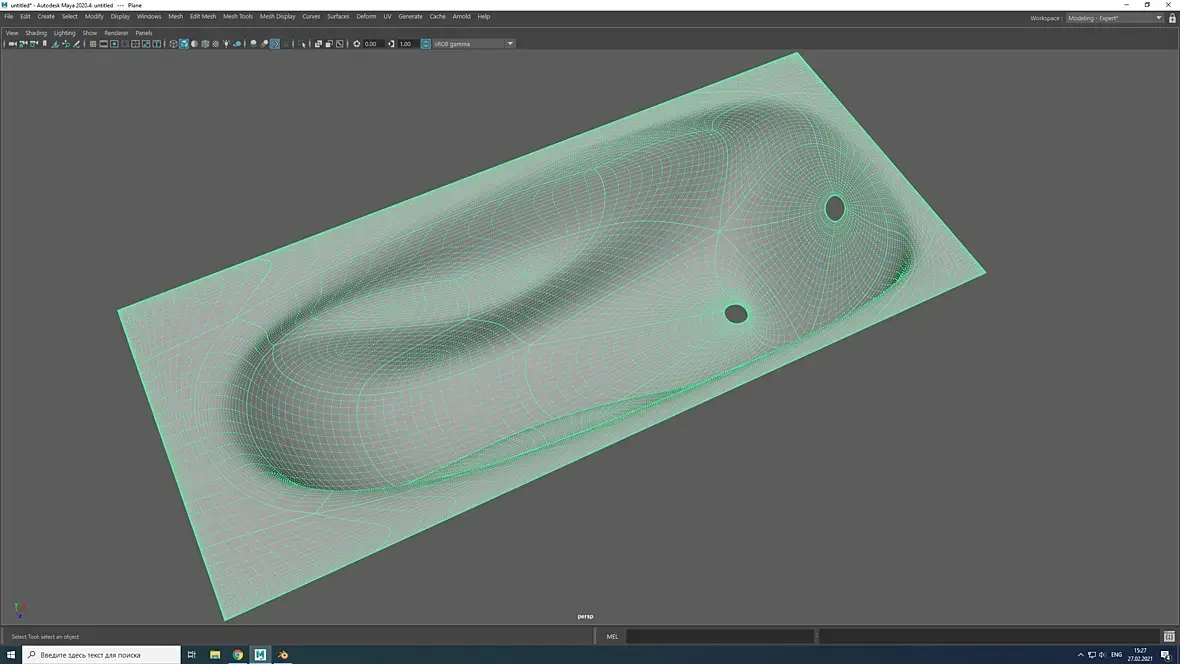Open the Edit Mesh menu
Viewport: 1180px width, 664px height.
(x=202, y=17)
